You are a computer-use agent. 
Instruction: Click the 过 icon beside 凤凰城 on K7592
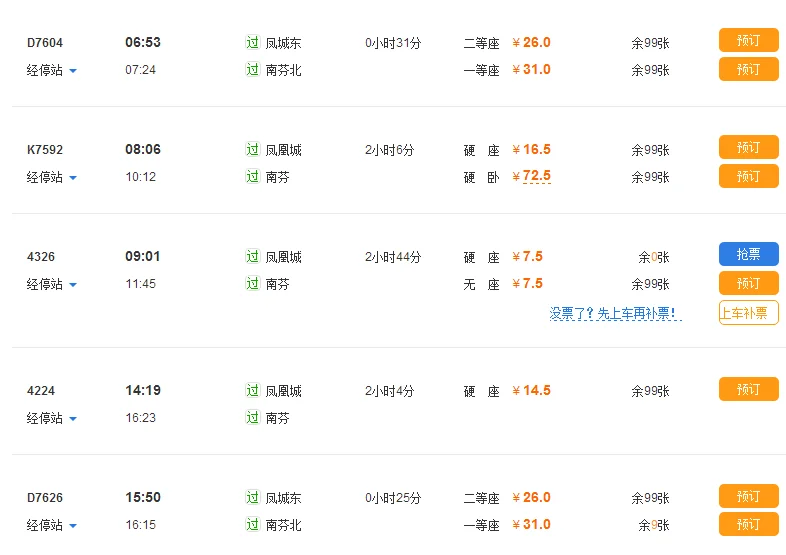(252, 150)
